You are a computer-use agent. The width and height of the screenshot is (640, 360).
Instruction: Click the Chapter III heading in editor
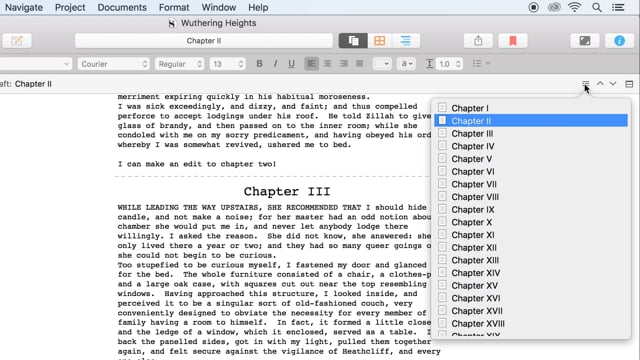(287, 191)
